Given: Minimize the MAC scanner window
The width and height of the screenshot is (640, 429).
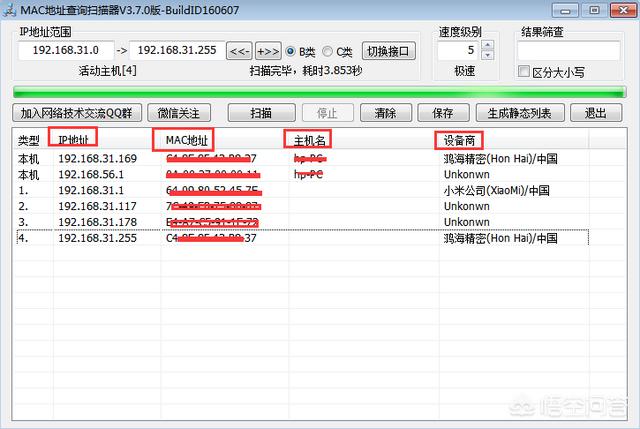Looking at the screenshot, I should [x=565, y=10].
